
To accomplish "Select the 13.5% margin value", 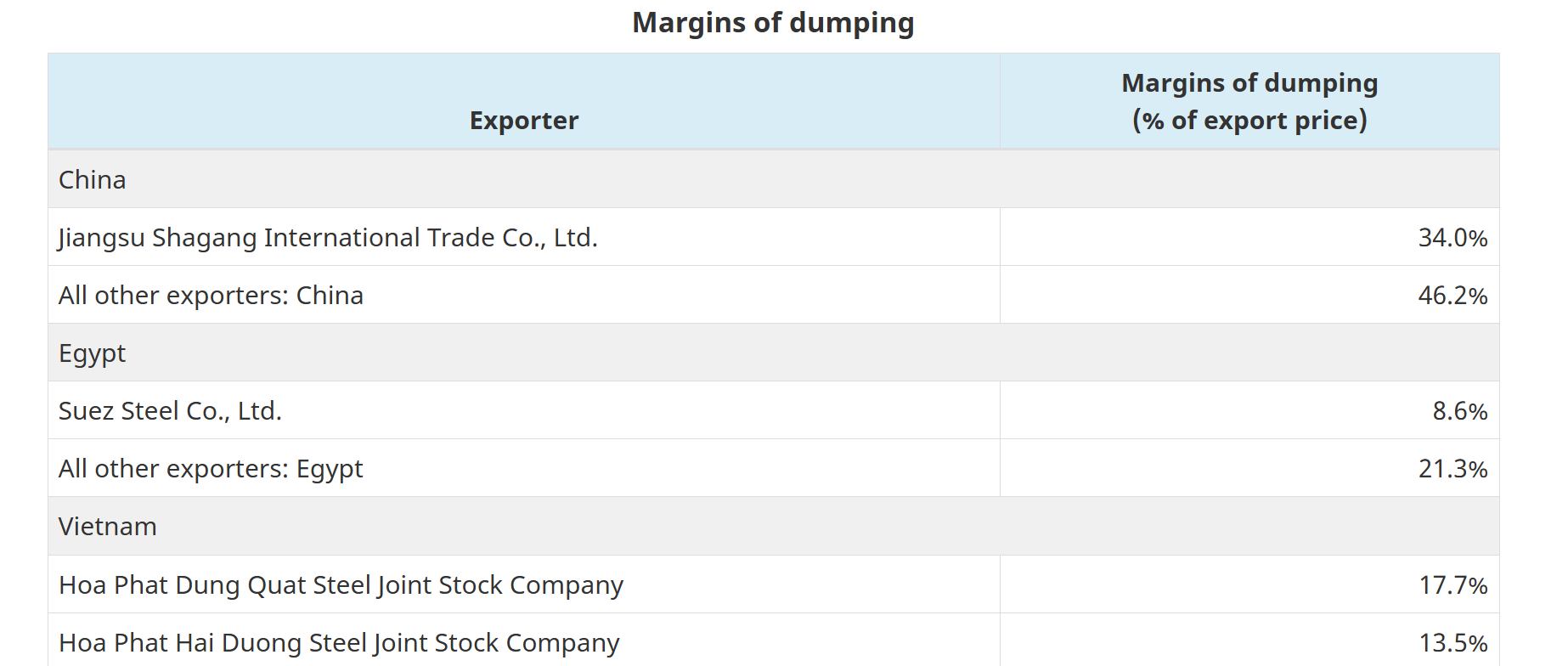I will click(1452, 643).
